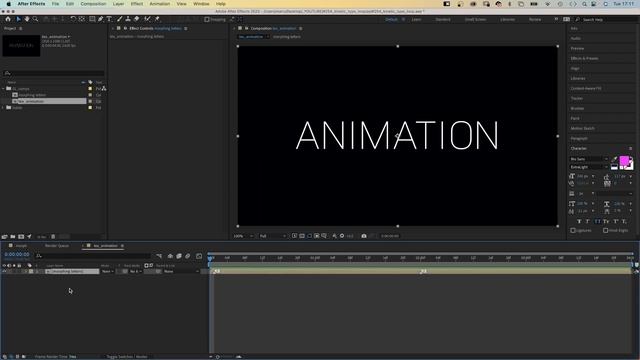Open the font family dropdown
Screen dimensions: 640x360
[x=589, y=159]
